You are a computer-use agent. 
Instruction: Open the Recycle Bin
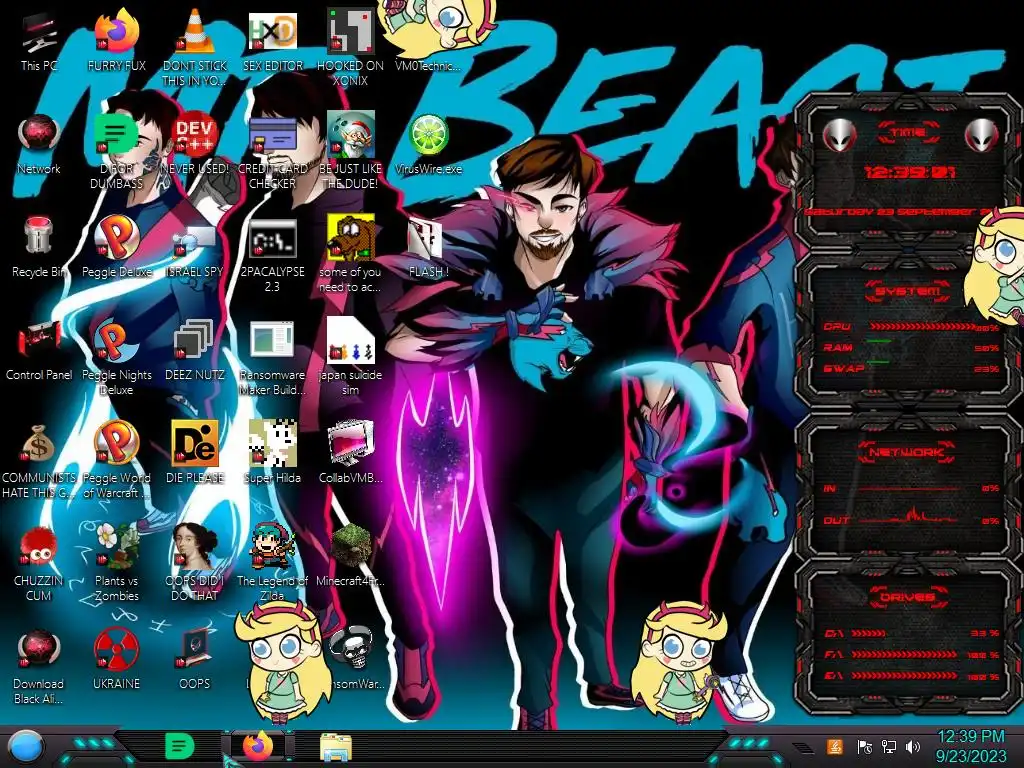tap(39, 248)
